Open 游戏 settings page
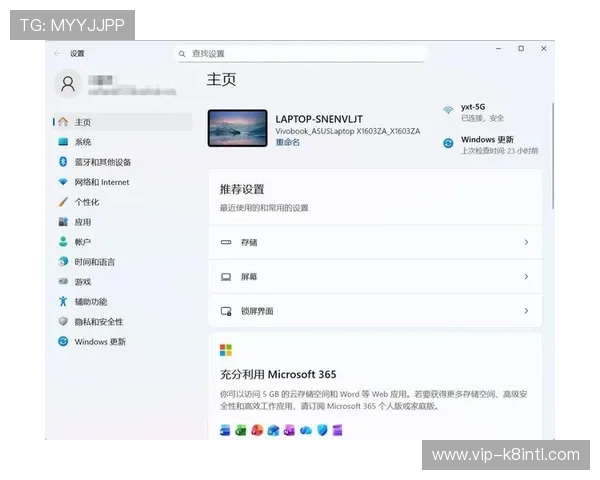600x480 pixels. tap(122, 281)
